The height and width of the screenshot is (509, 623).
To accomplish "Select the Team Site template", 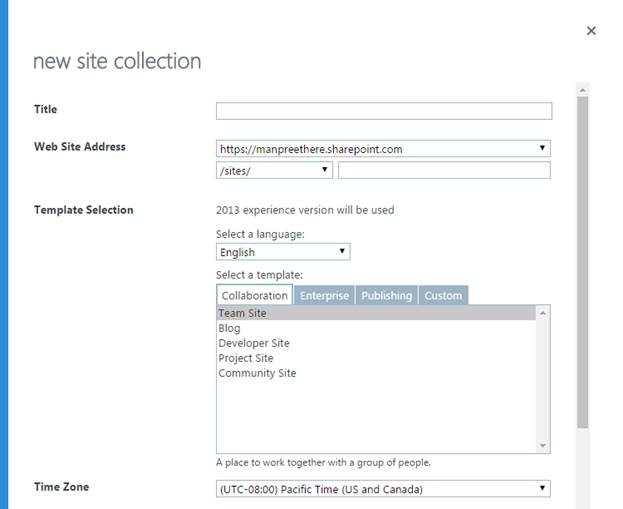I will pos(243,313).
